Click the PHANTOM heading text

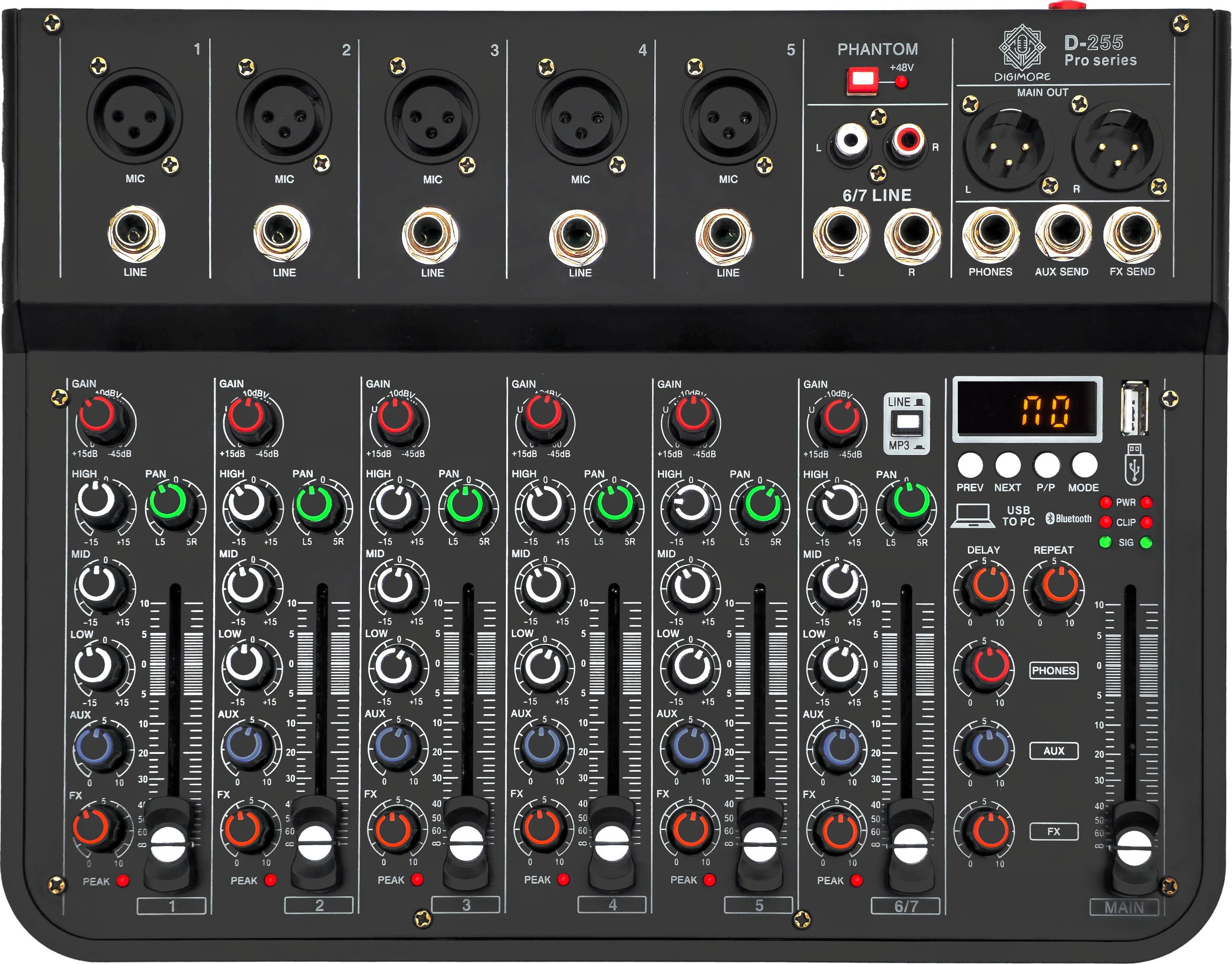tap(878, 49)
